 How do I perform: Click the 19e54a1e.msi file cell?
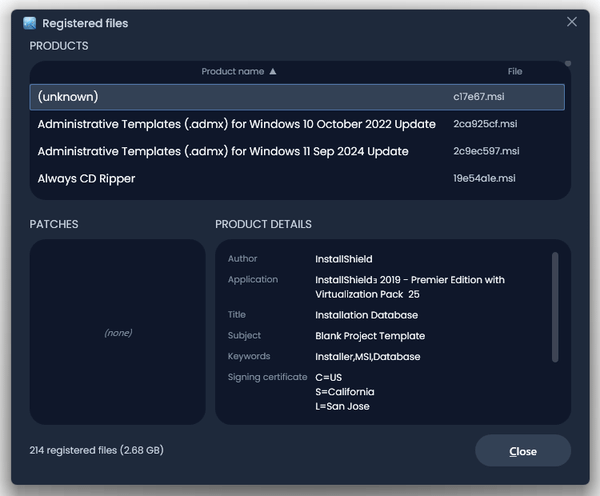point(484,178)
